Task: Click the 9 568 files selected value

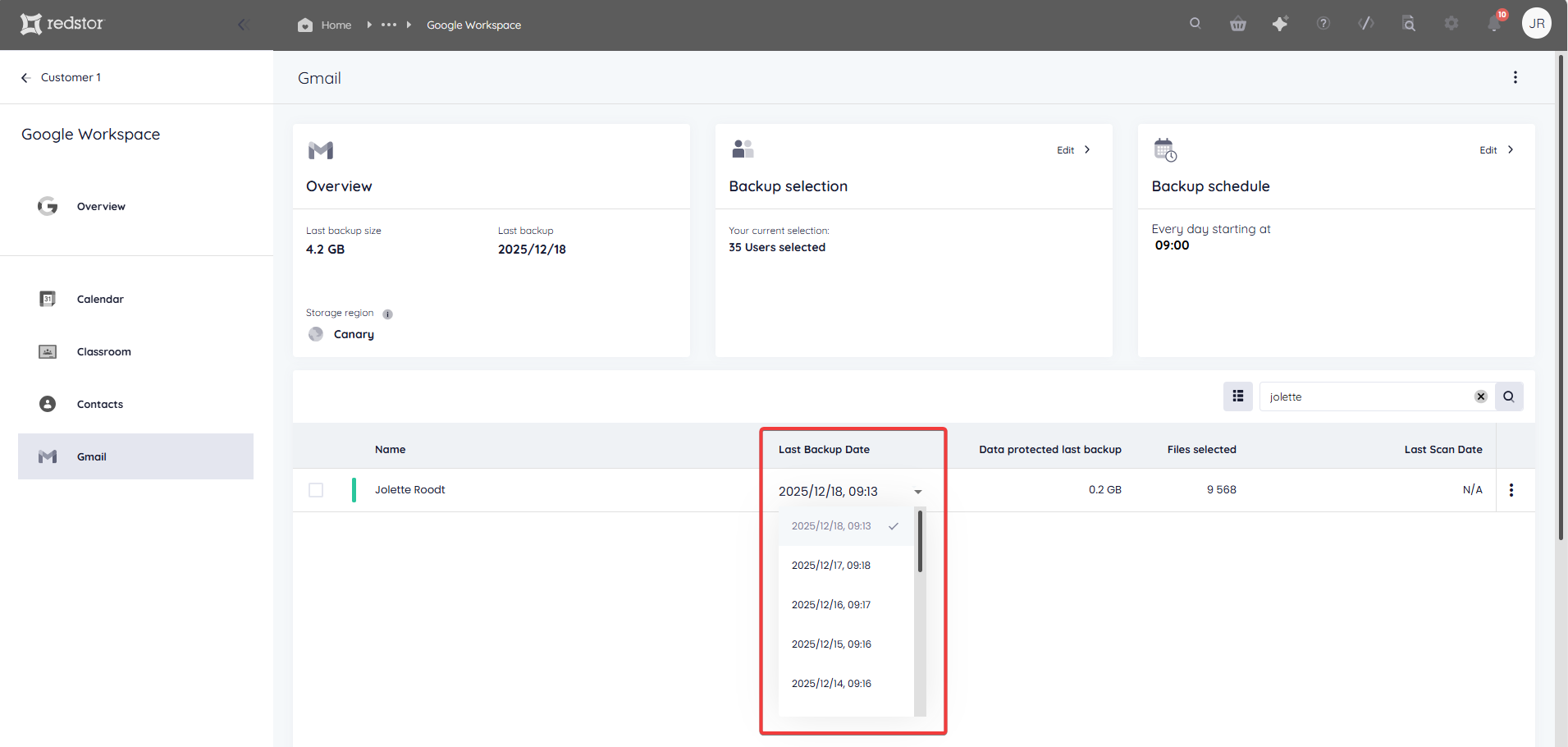Action: [1222, 490]
